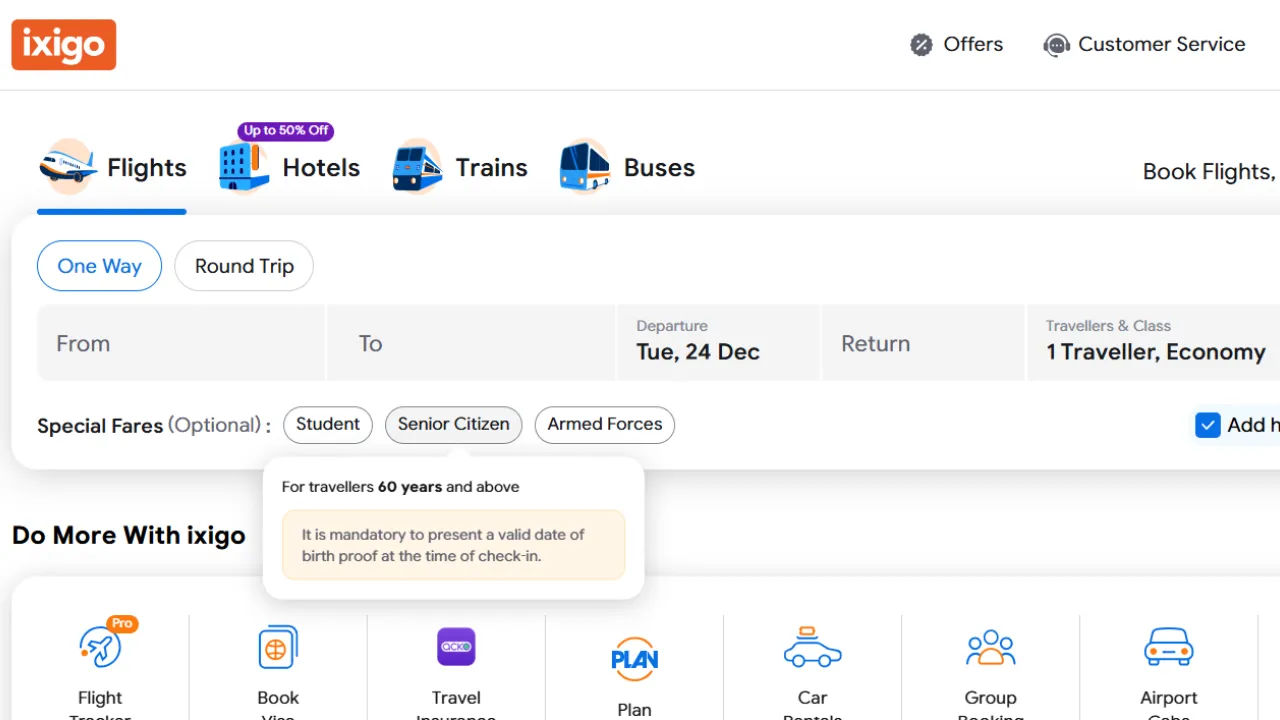Image resolution: width=1280 pixels, height=720 pixels.
Task: Toggle the Add hotel checkbox
Action: coord(1208,425)
